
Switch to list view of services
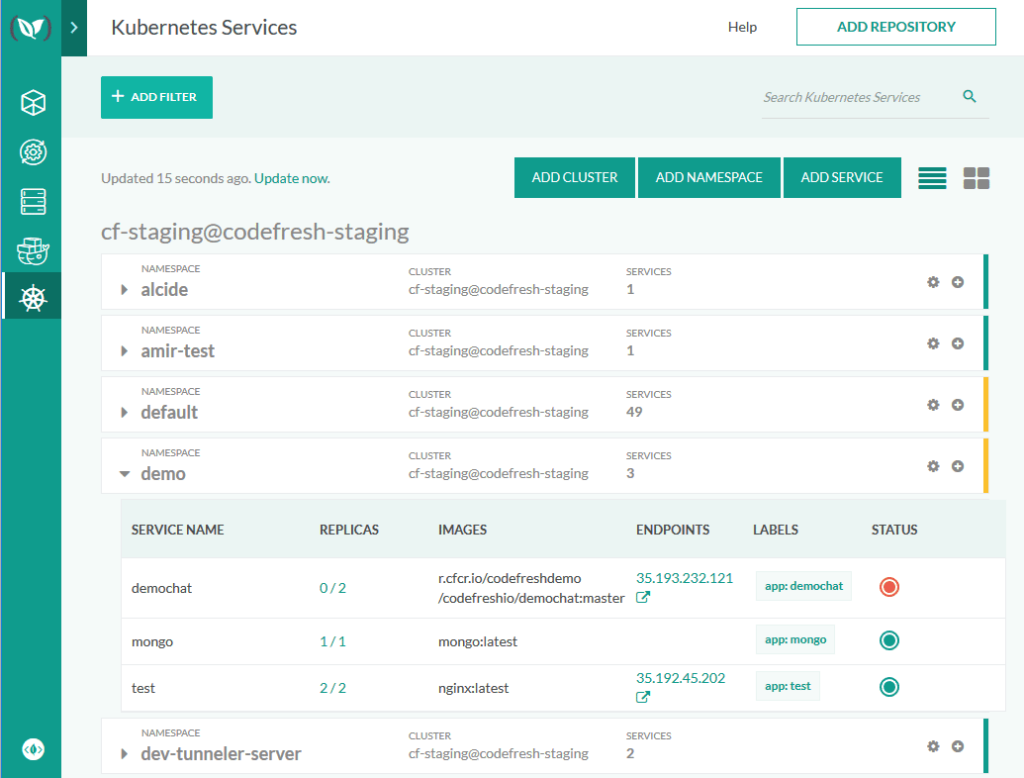pyautogui.click(x=932, y=177)
